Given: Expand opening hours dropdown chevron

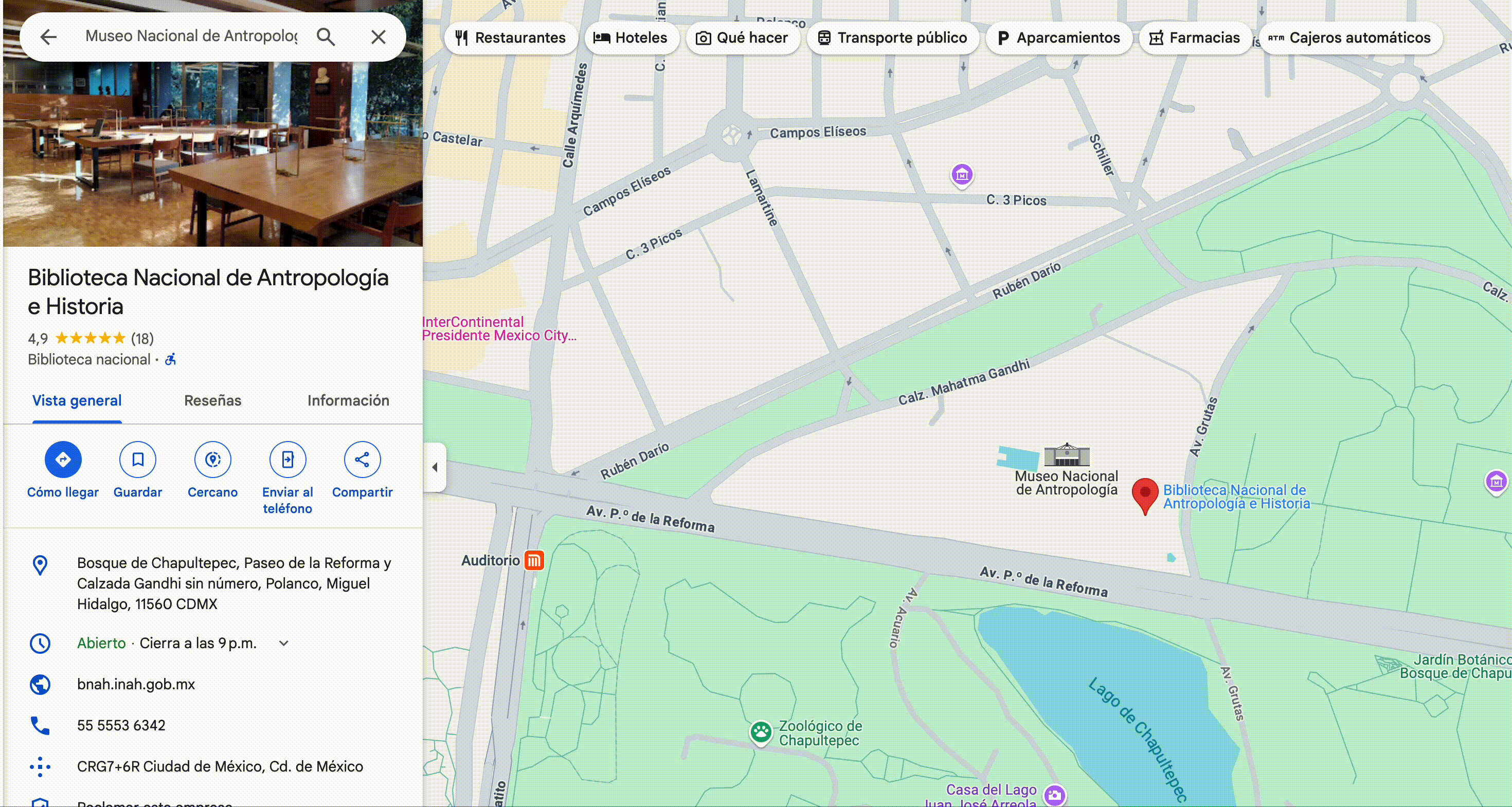Looking at the screenshot, I should [x=283, y=643].
